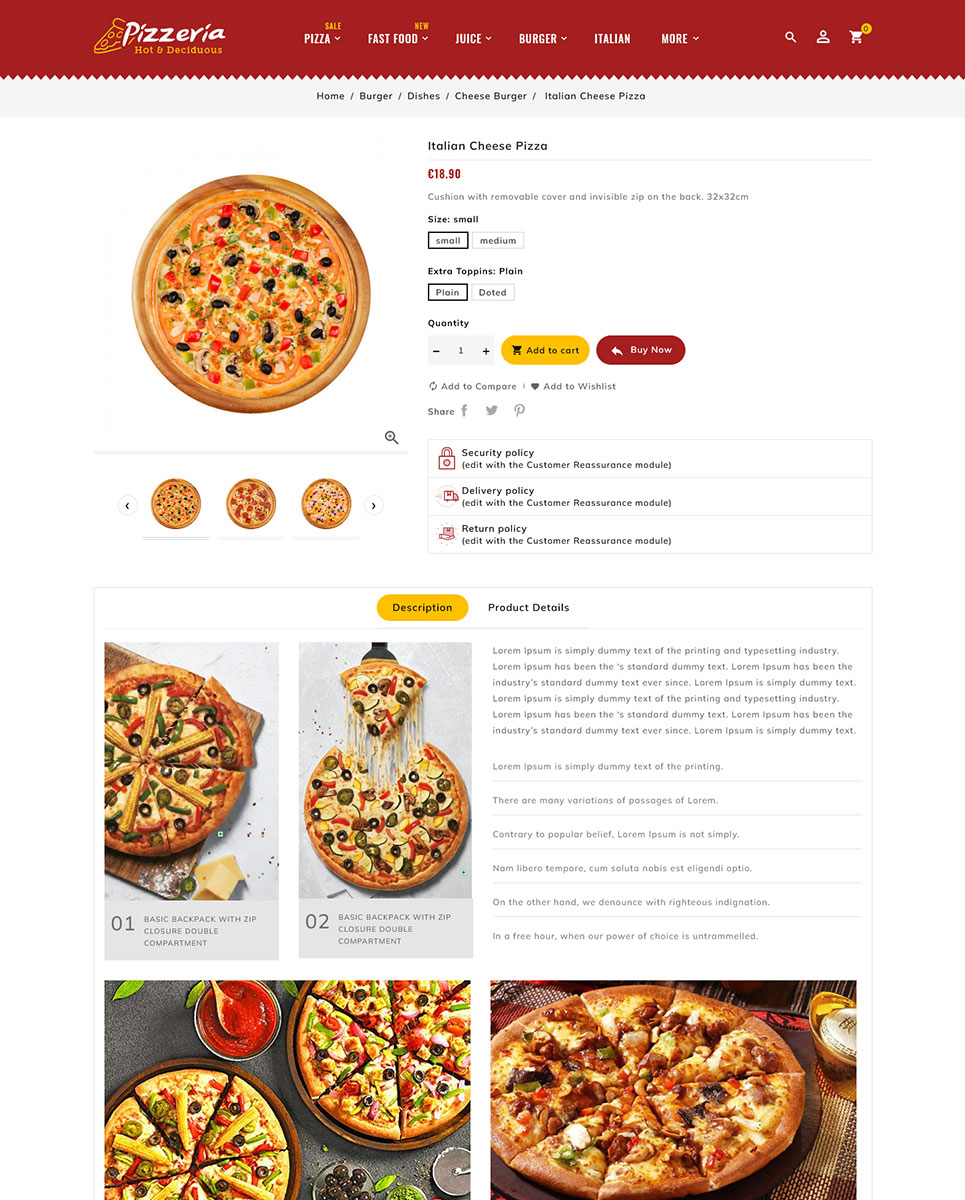This screenshot has height=1200, width=965.
Task: Open the Italian menu item
Action: [x=612, y=38]
